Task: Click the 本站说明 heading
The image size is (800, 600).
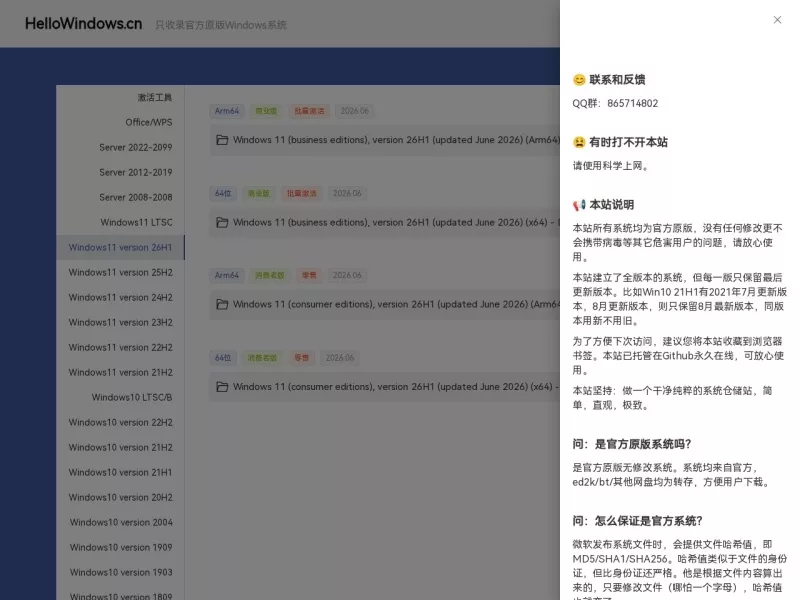Action: point(612,205)
